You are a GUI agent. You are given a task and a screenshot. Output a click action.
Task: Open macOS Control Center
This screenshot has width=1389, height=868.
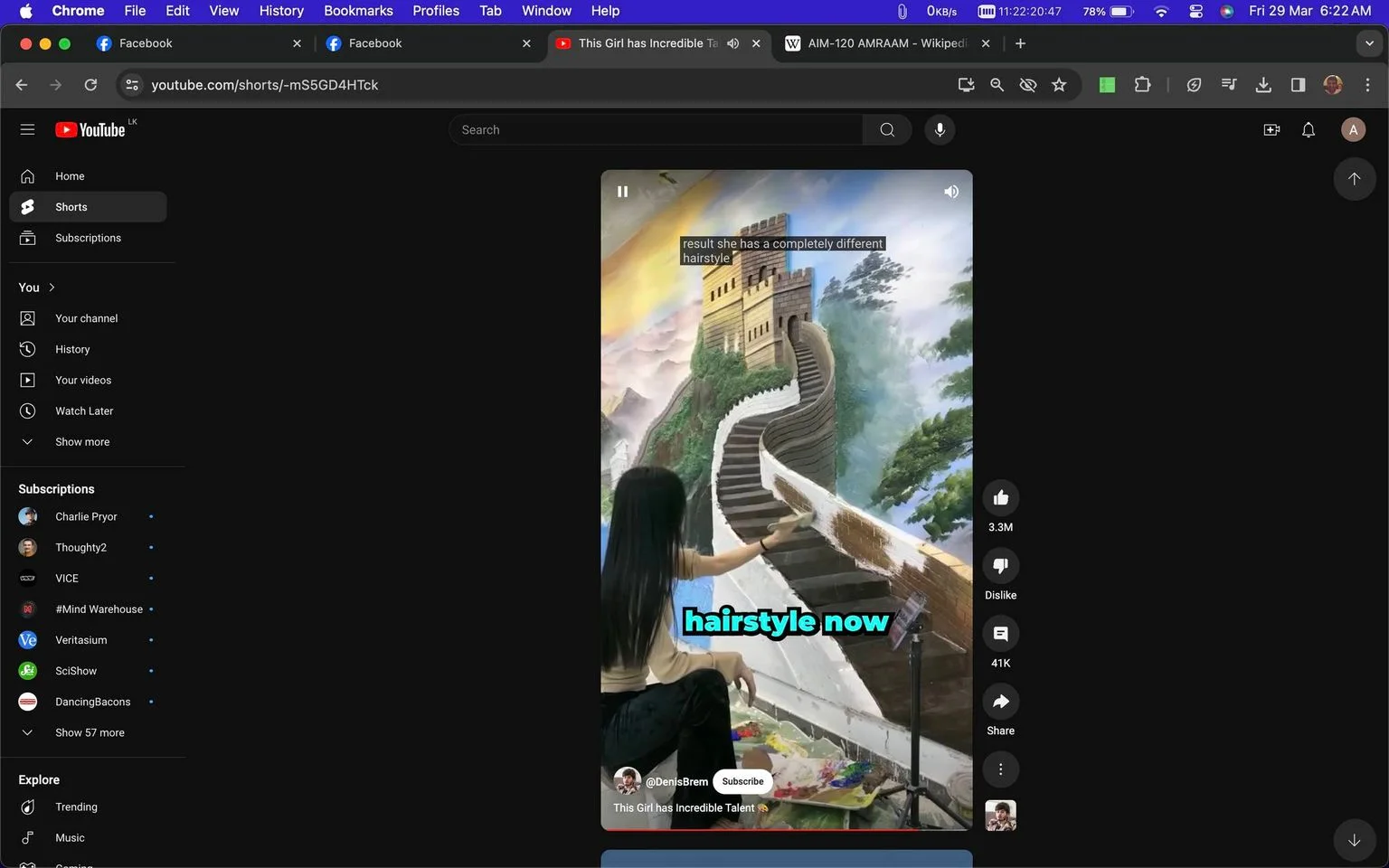tap(1195, 11)
